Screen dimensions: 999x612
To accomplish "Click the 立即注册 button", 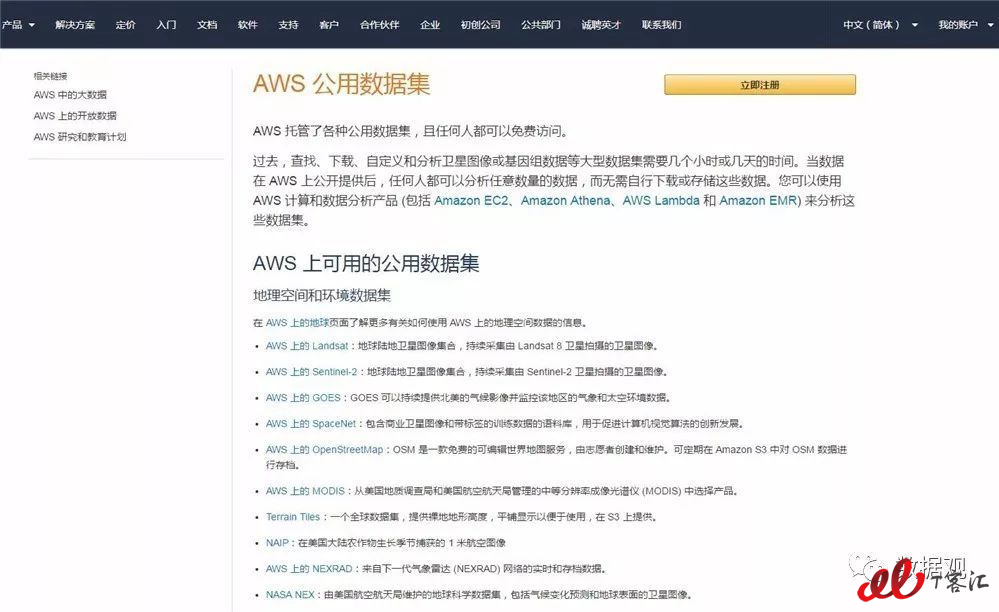I will (x=760, y=85).
